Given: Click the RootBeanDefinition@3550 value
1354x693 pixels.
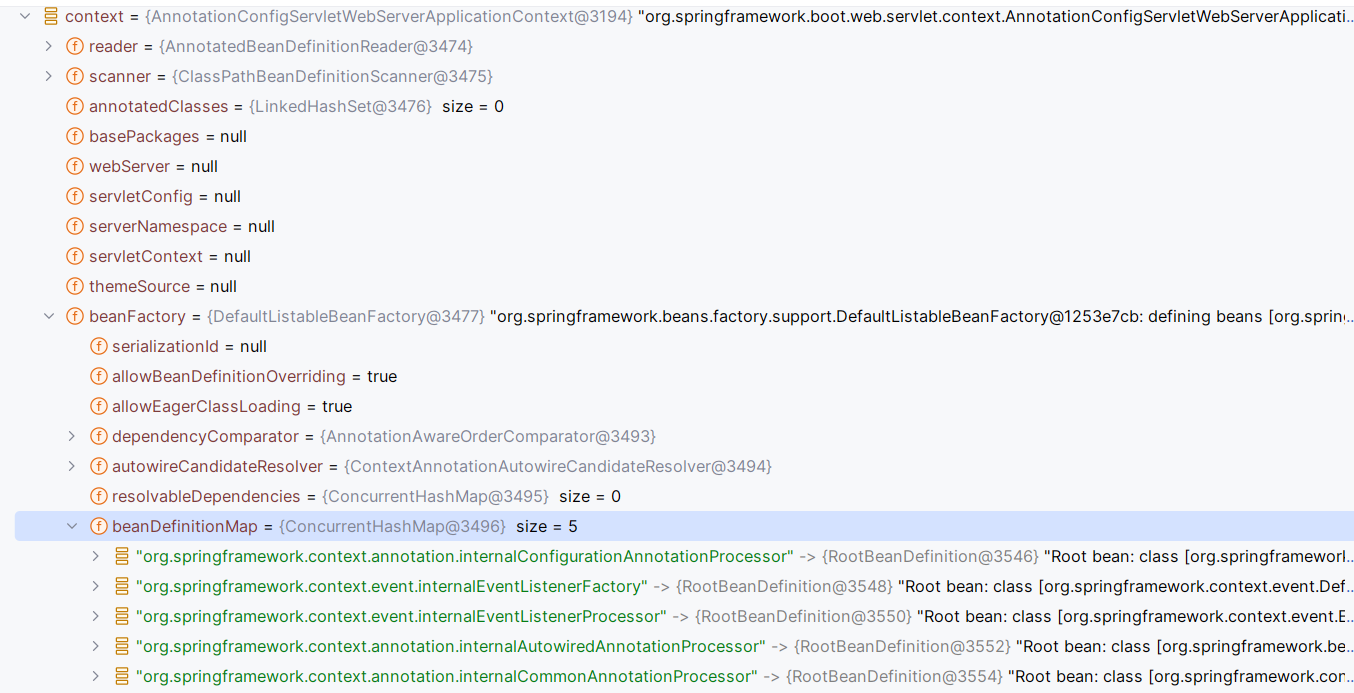Looking at the screenshot, I should click(803, 616).
